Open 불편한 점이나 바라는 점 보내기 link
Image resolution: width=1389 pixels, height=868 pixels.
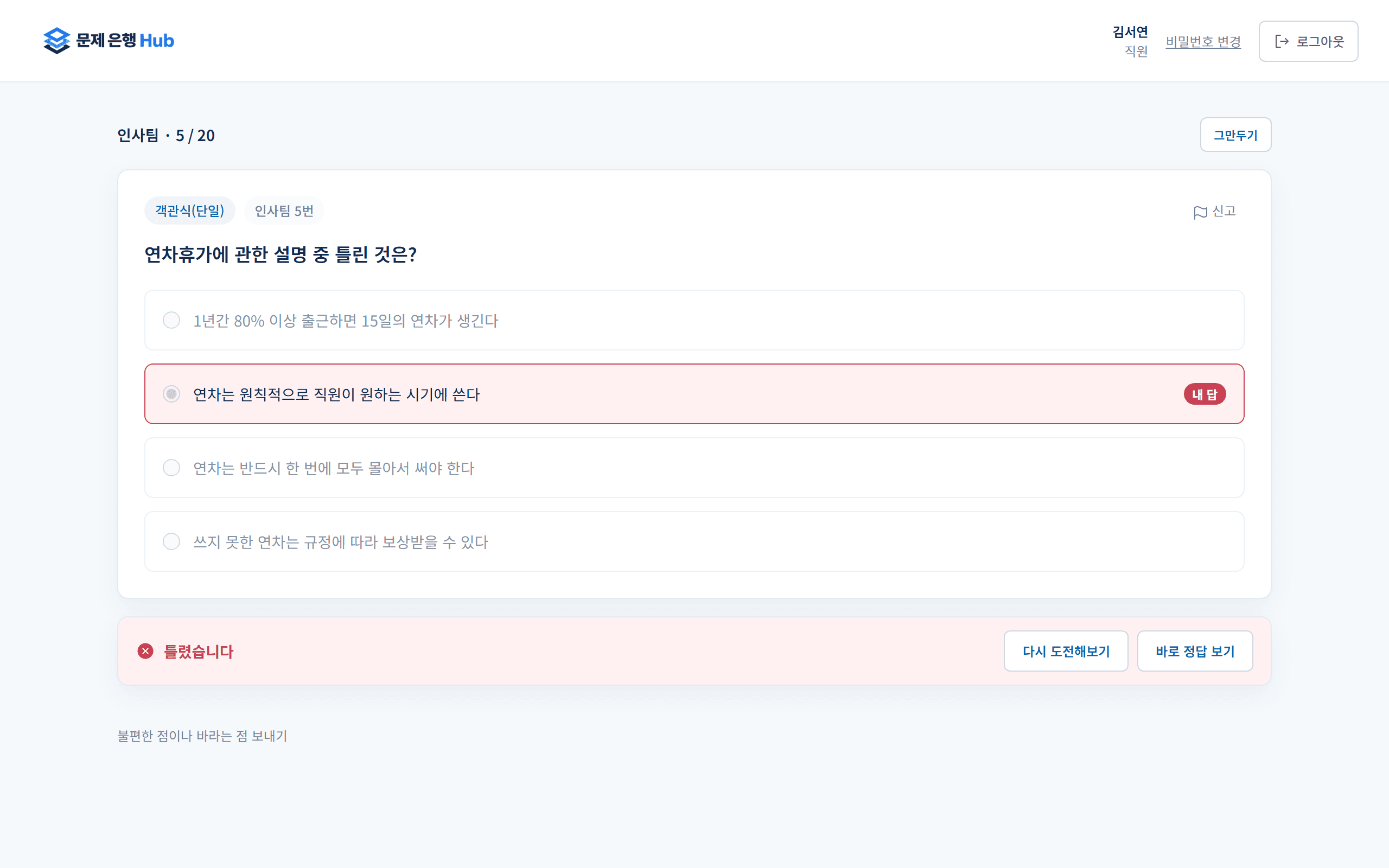[202, 736]
